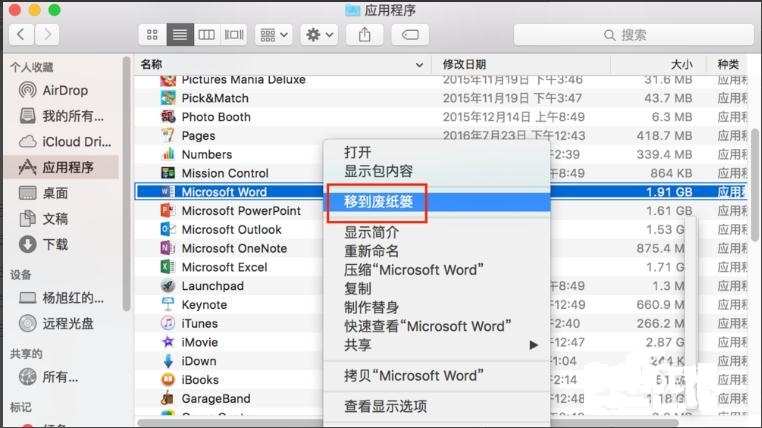Image resolution: width=762 pixels, height=428 pixels.
Task: Select the Microsoft Outlook app row
Action: [228, 230]
